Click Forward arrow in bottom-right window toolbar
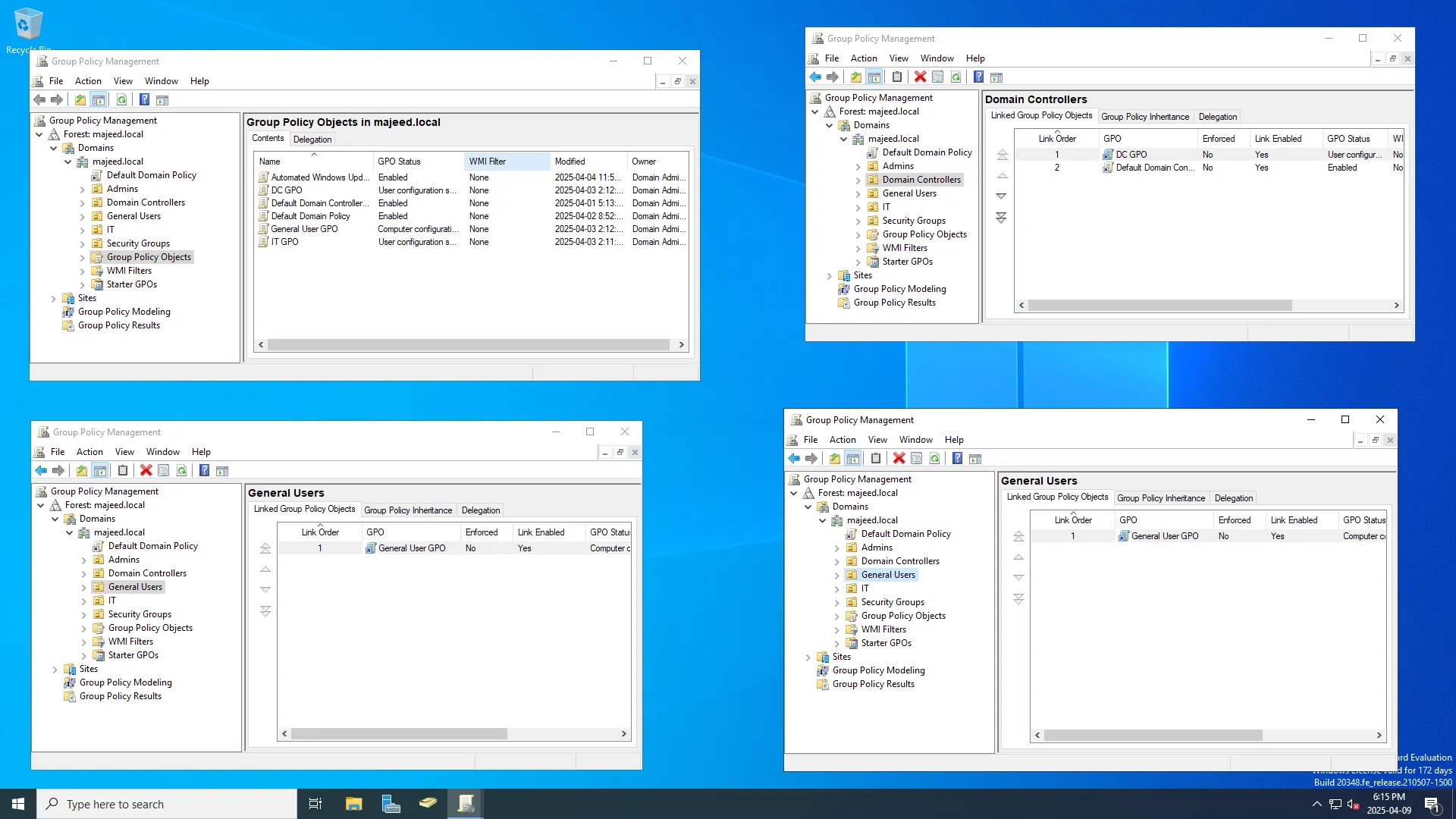The image size is (1456, 819). click(x=811, y=459)
